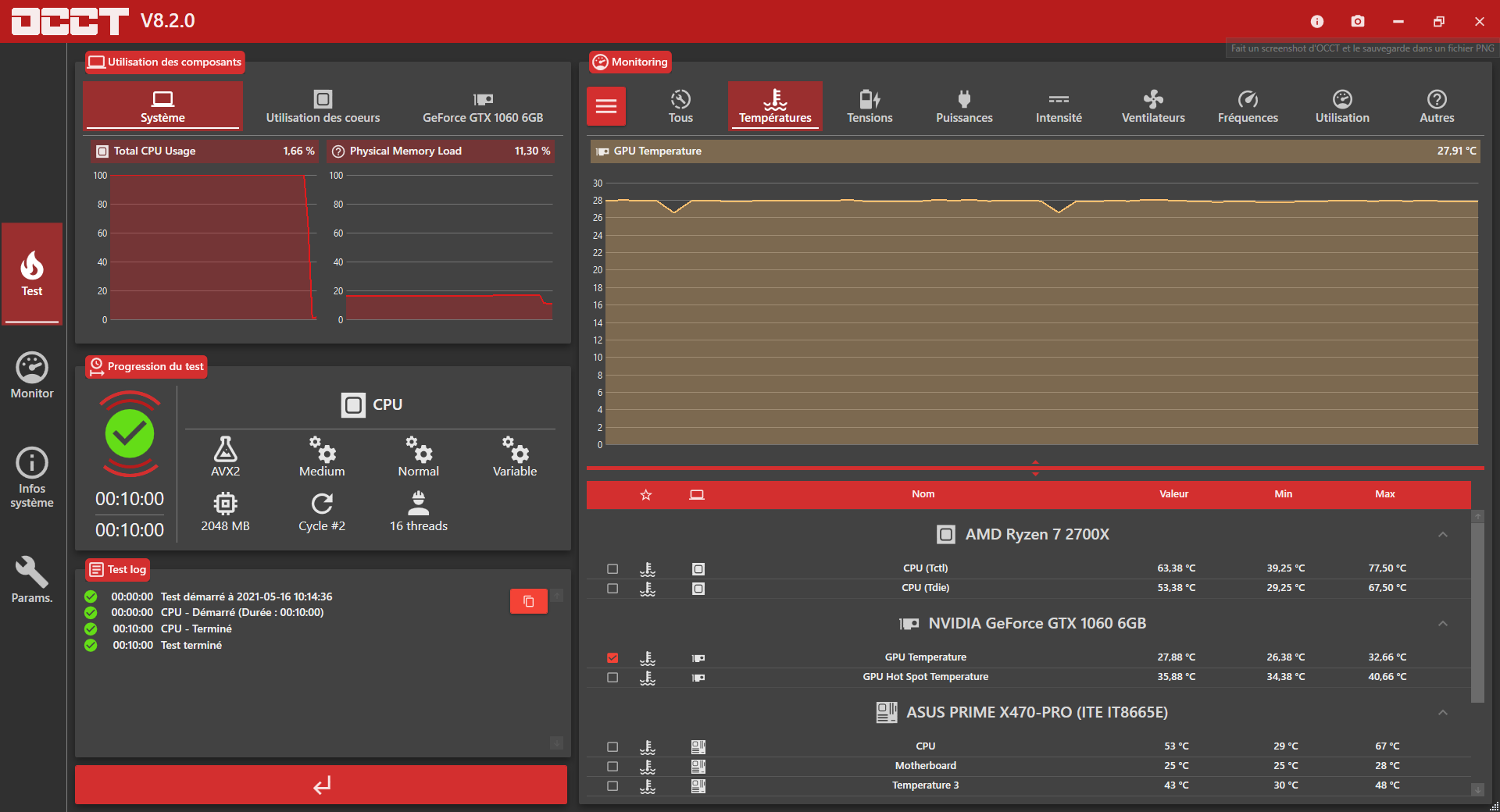Click the sensor table scroll-down arrow
The image size is (1500, 812).
pos(1477,790)
